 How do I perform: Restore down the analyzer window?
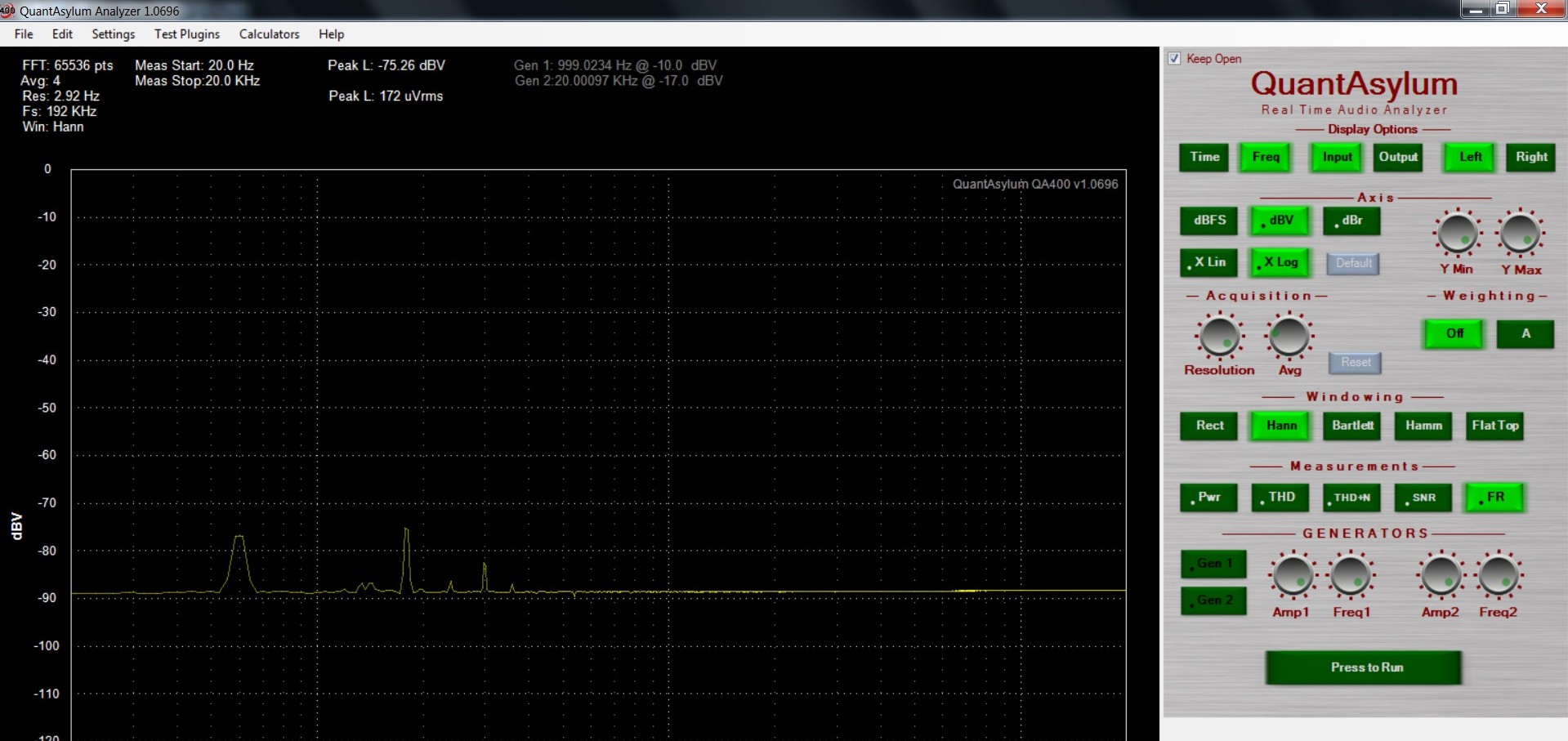[x=1502, y=9]
